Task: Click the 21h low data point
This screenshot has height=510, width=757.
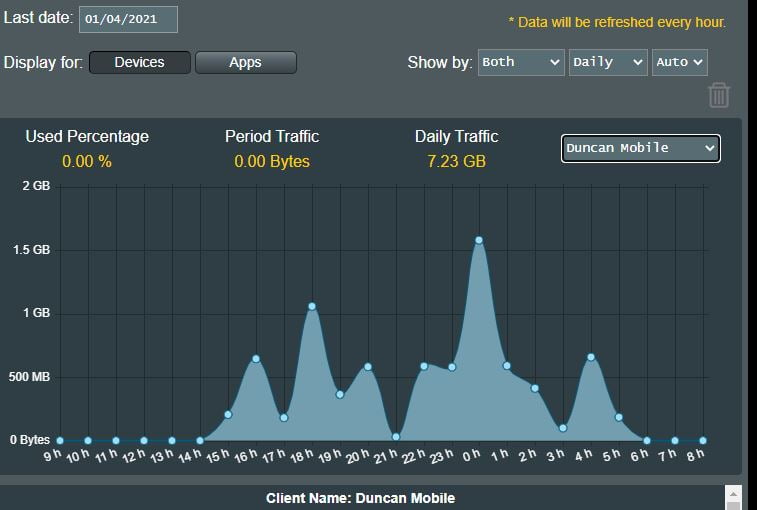Action: pos(396,436)
